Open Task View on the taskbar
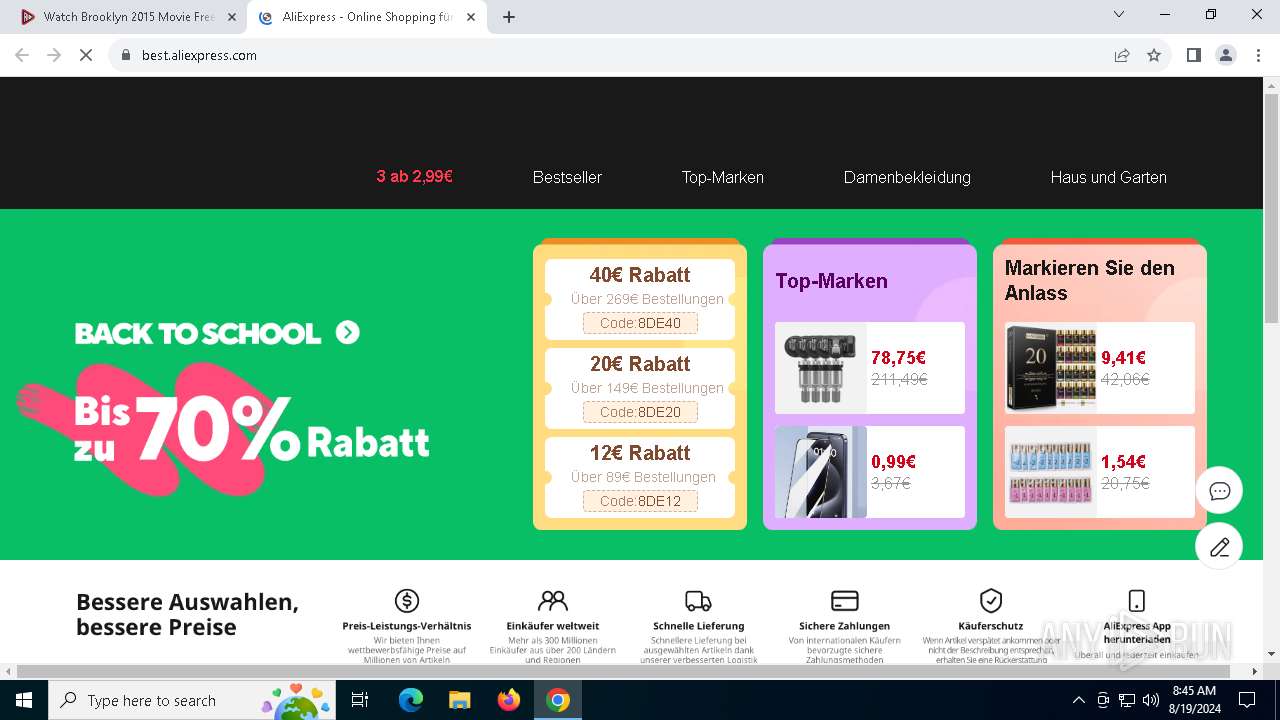The image size is (1280, 720). tap(360, 700)
